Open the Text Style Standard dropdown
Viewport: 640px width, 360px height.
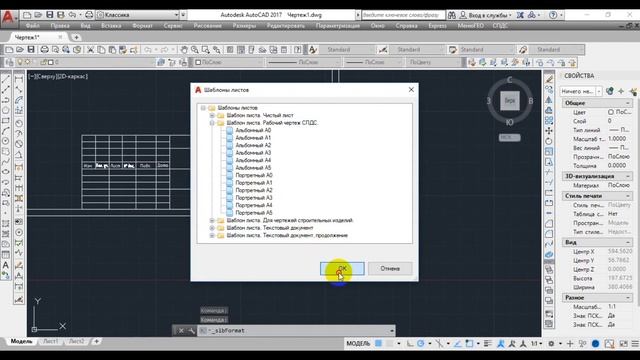[x=348, y=50]
